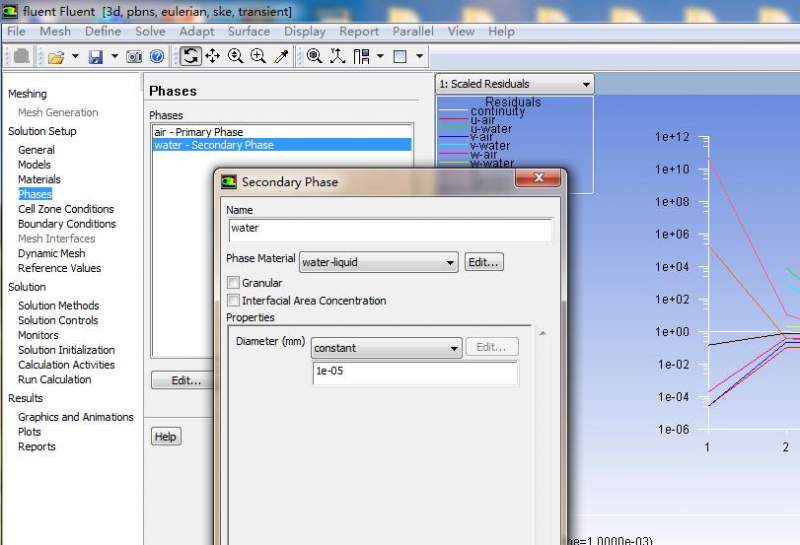This screenshot has width=800, height=545.
Task: Open Boundary Conditions
Action: (x=67, y=224)
